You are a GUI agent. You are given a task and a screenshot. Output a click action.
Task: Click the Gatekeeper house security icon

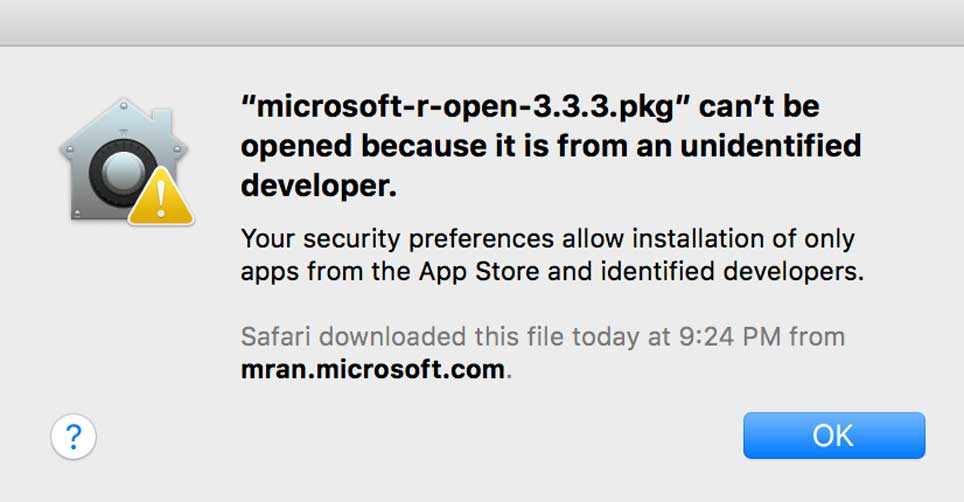pyautogui.click(x=125, y=161)
